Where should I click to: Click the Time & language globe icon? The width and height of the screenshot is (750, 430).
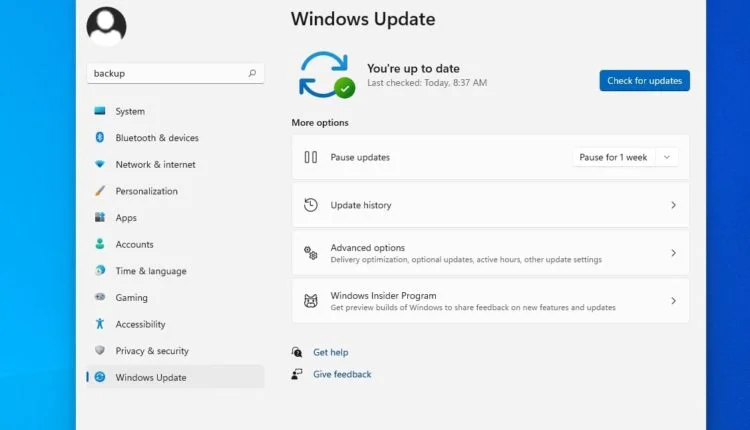click(99, 271)
